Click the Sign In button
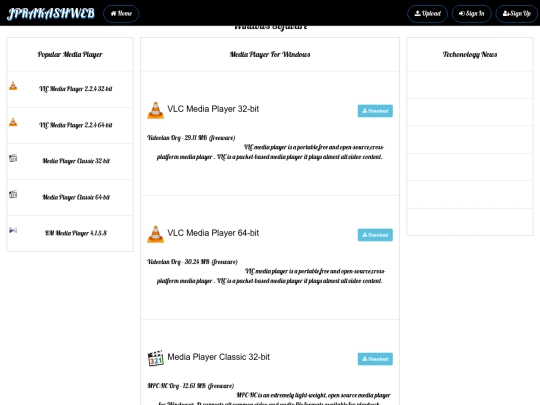This screenshot has height=405, width=540. click(471, 14)
